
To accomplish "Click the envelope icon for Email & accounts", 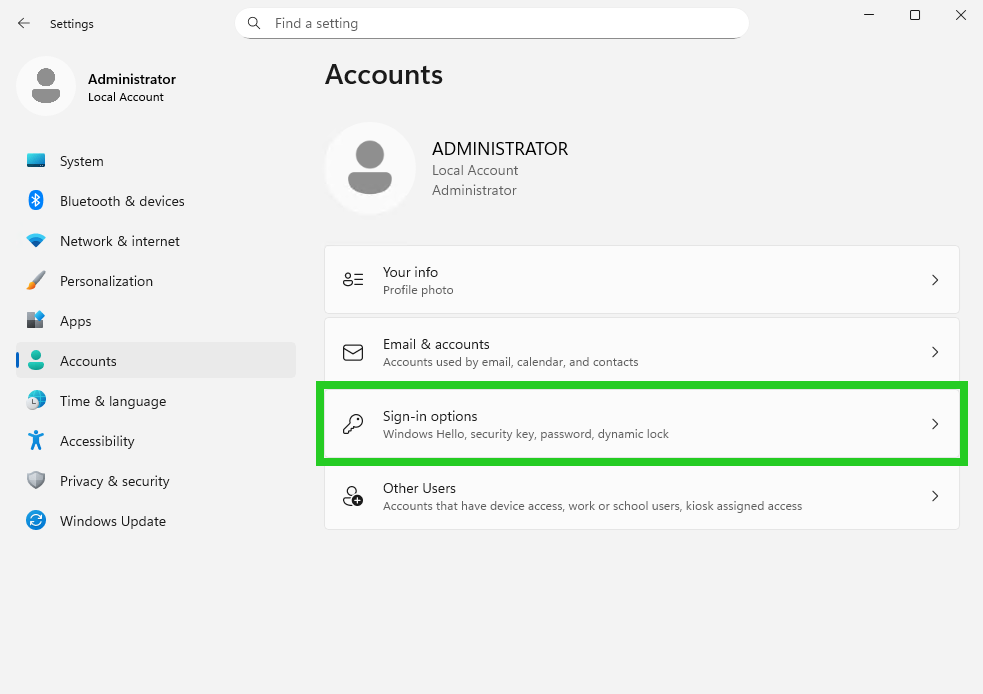I will (x=352, y=352).
